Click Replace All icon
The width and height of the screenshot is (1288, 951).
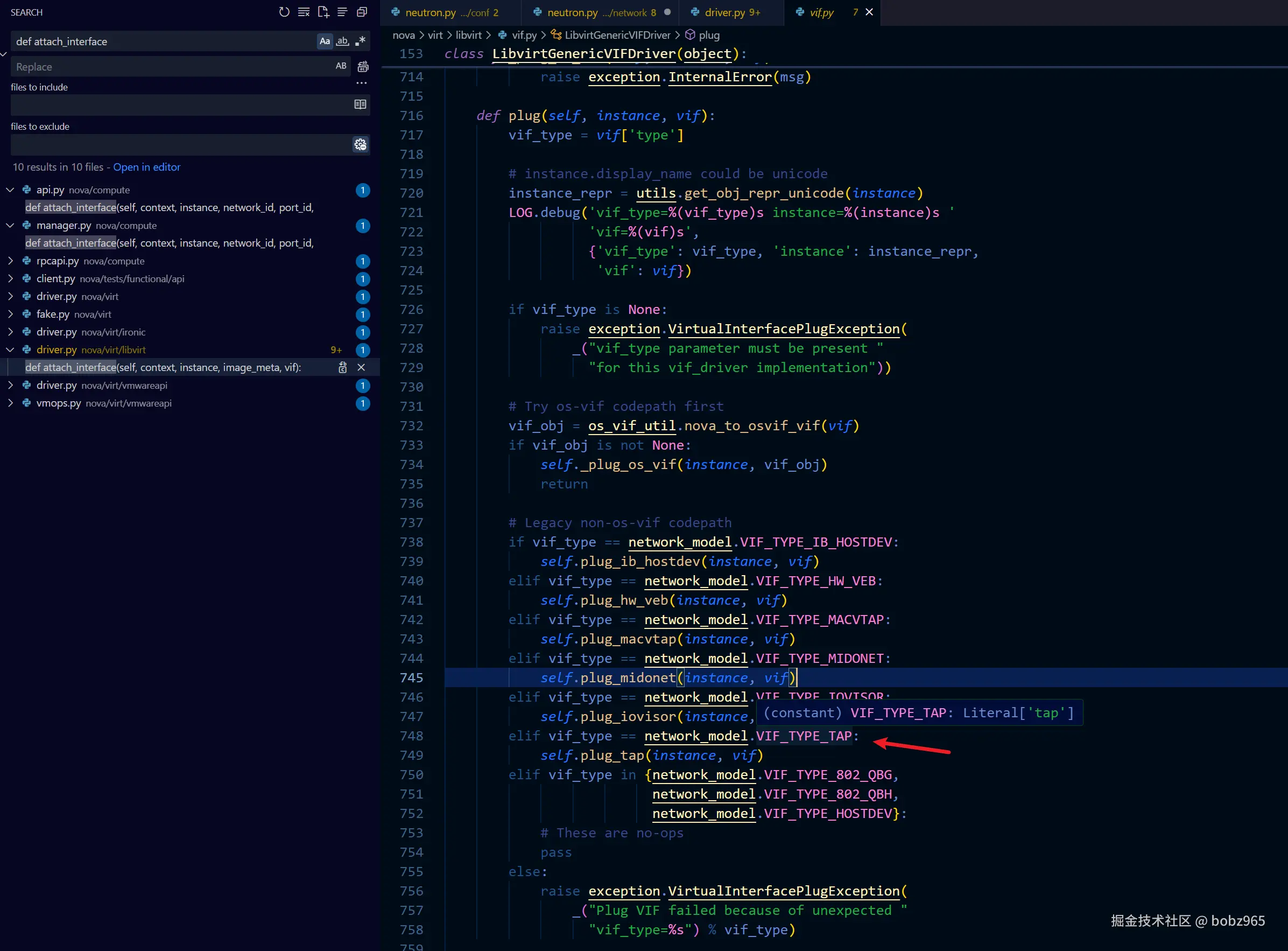(x=363, y=67)
